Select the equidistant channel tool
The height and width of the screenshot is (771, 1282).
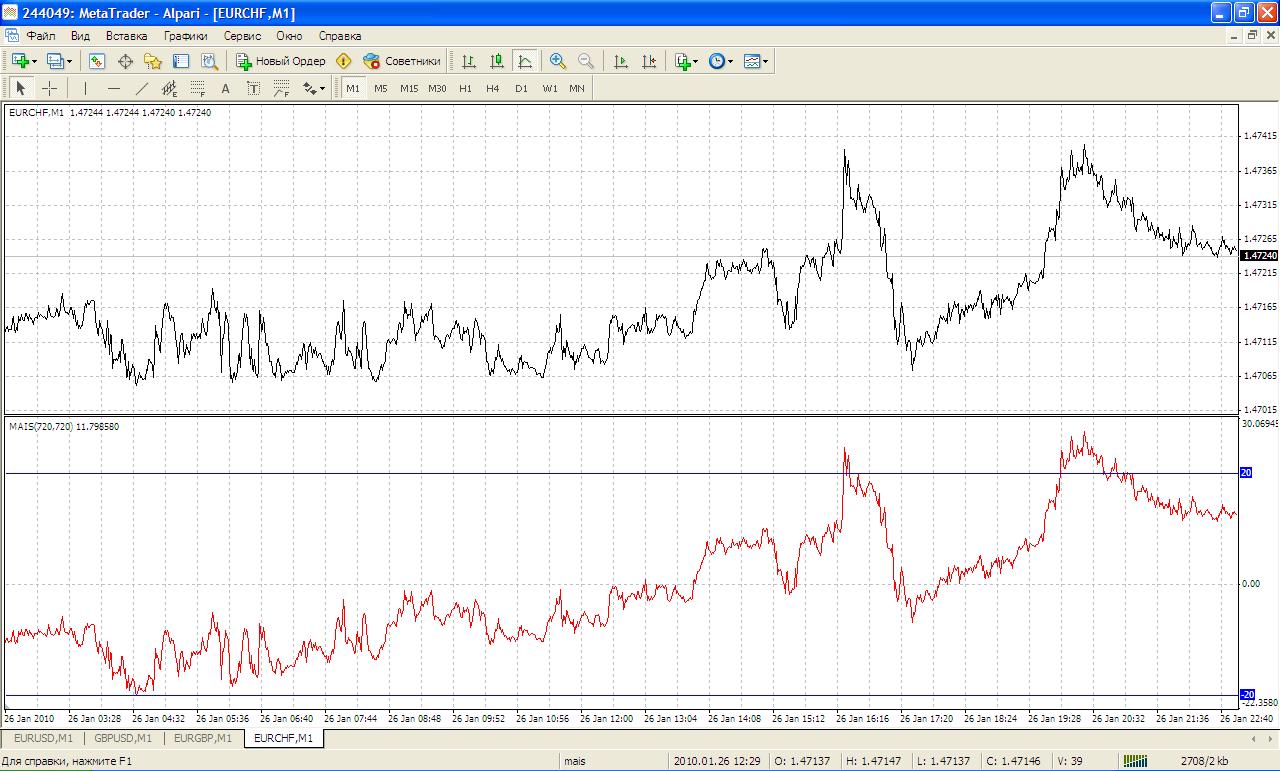[170, 88]
